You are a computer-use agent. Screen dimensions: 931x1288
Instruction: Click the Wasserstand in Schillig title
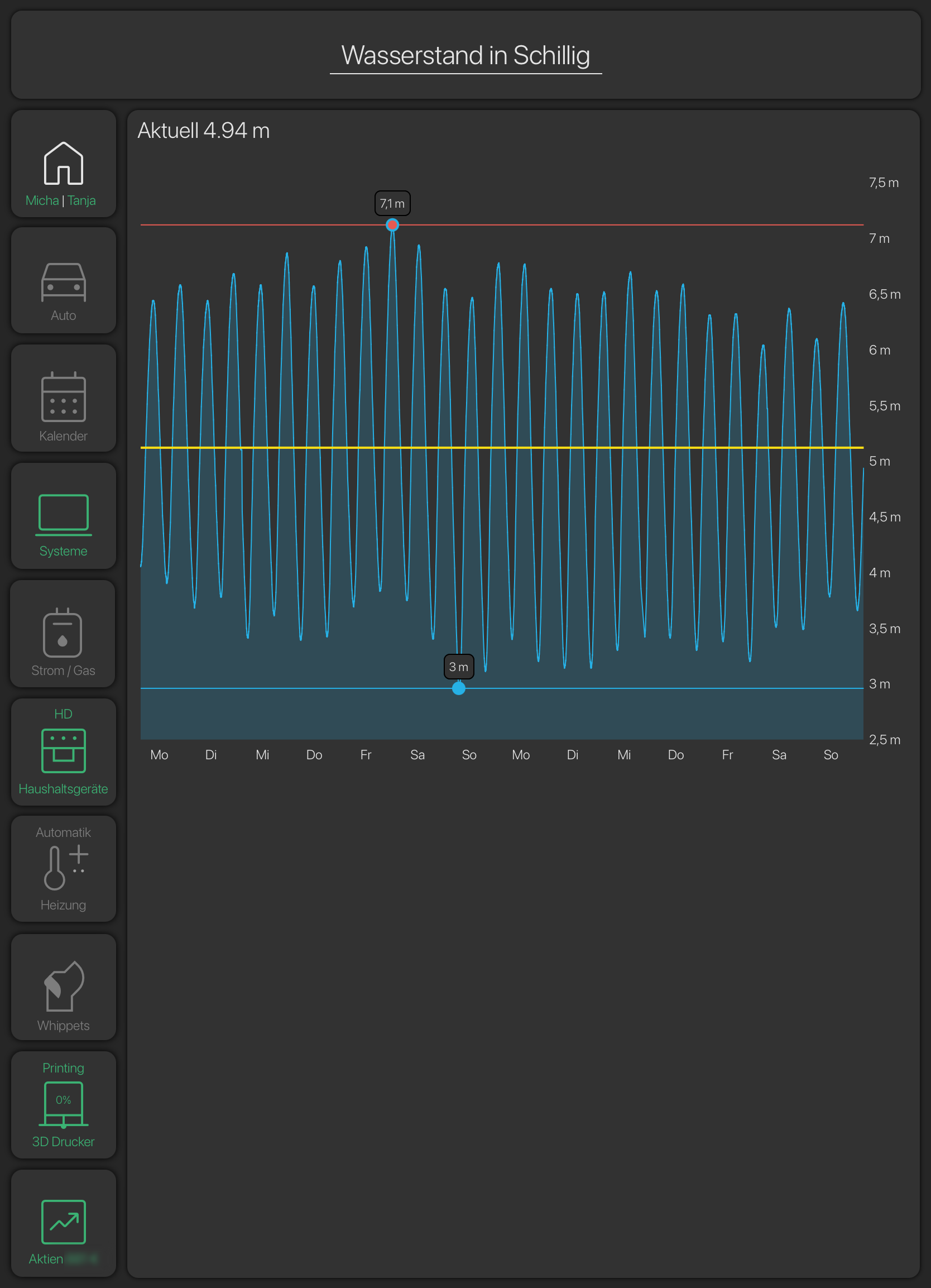point(465,56)
